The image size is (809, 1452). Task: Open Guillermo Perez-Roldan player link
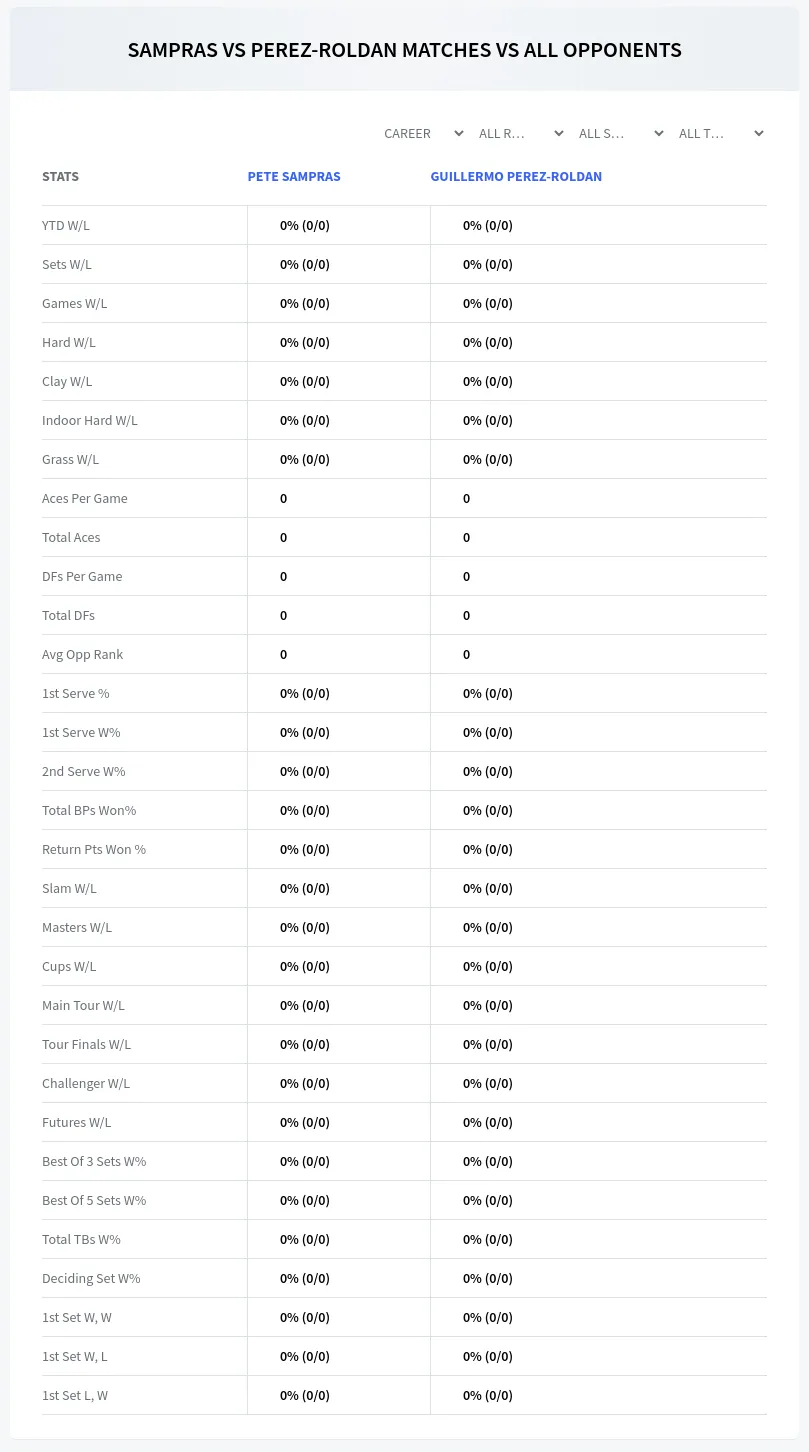point(516,176)
